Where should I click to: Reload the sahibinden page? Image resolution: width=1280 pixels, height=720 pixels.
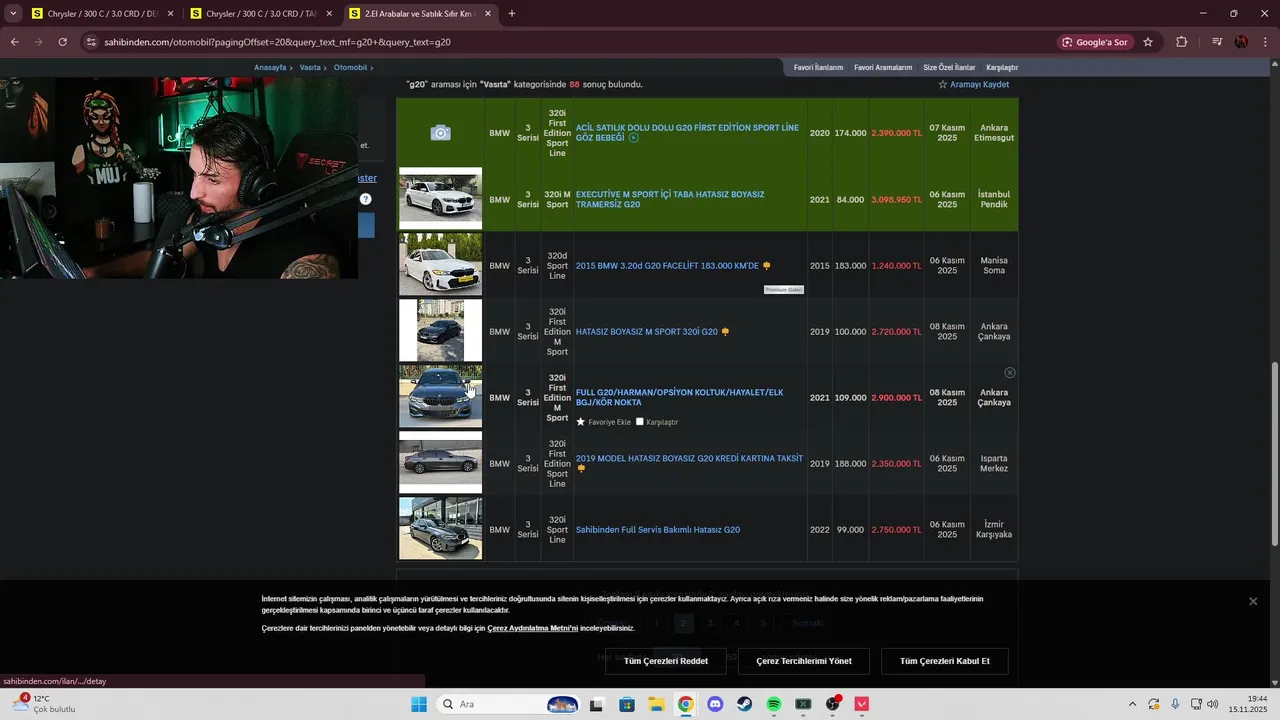pyautogui.click(x=62, y=42)
